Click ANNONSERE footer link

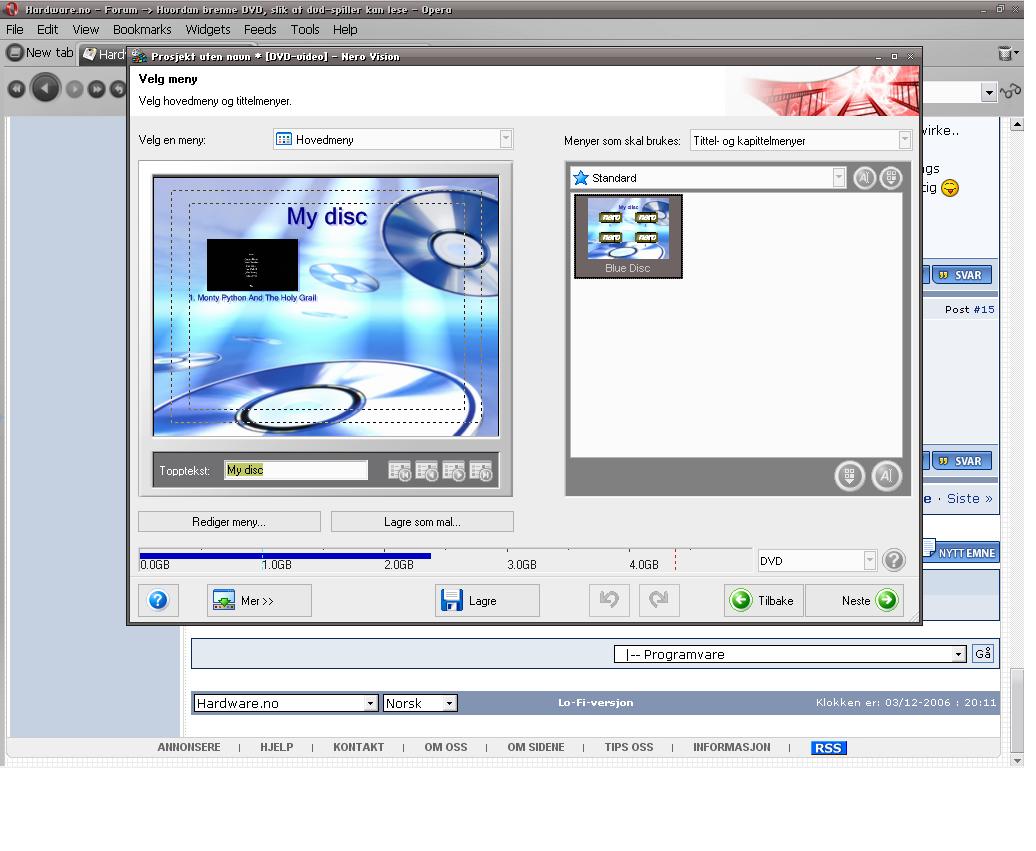[x=189, y=747]
